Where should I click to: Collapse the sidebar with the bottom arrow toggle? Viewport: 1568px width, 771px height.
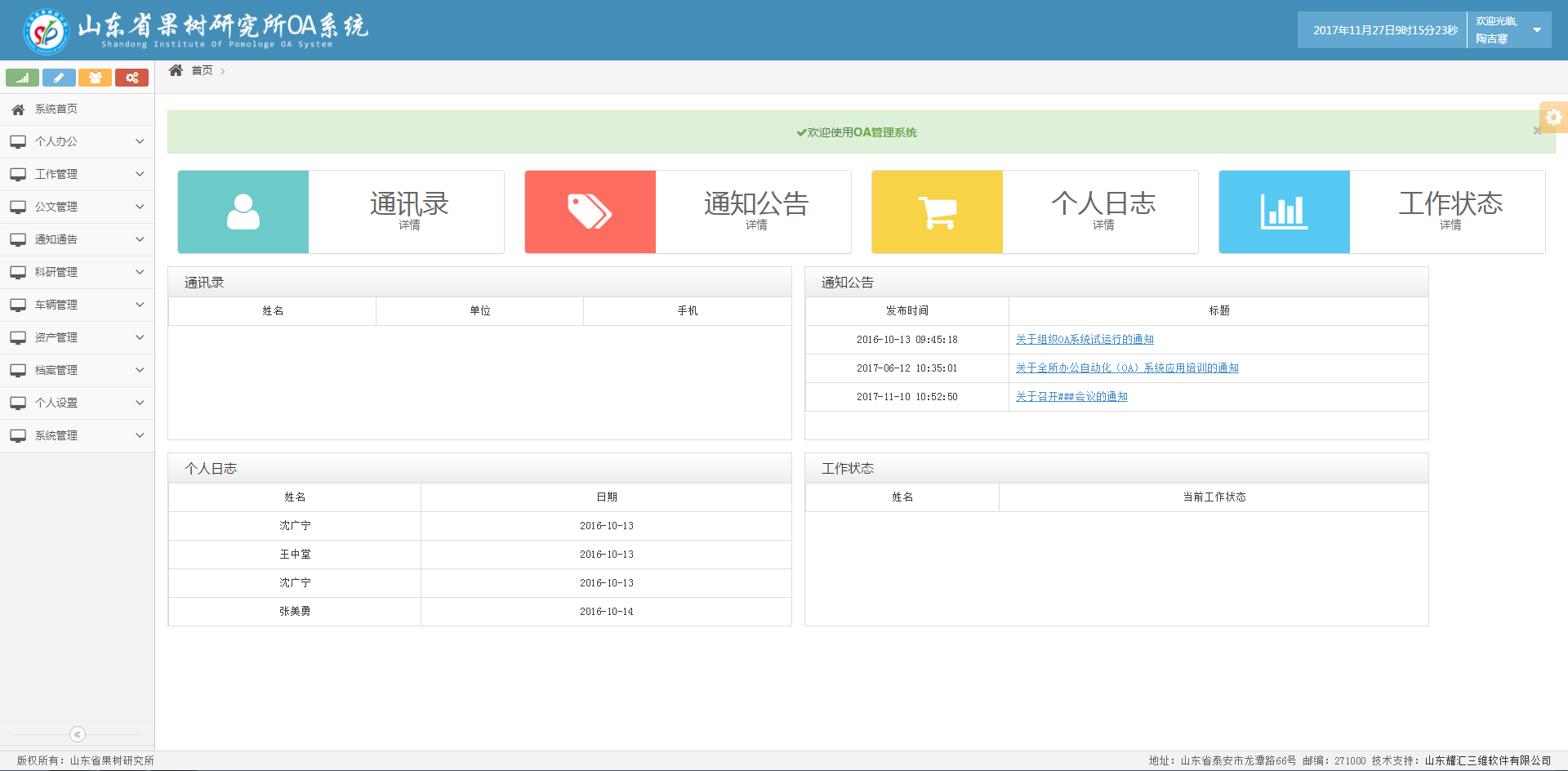78,734
